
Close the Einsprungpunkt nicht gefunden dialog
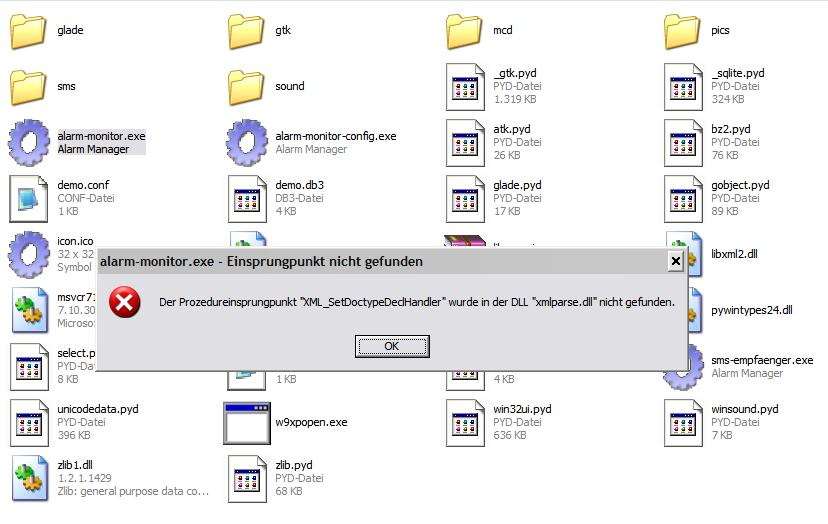pyautogui.click(x=675, y=261)
